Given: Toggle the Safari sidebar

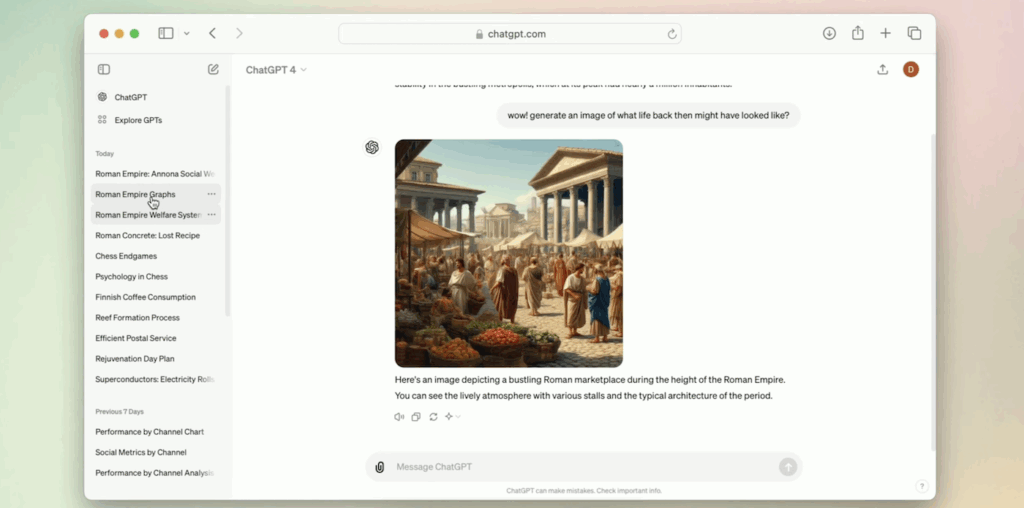Looking at the screenshot, I should [x=166, y=33].
